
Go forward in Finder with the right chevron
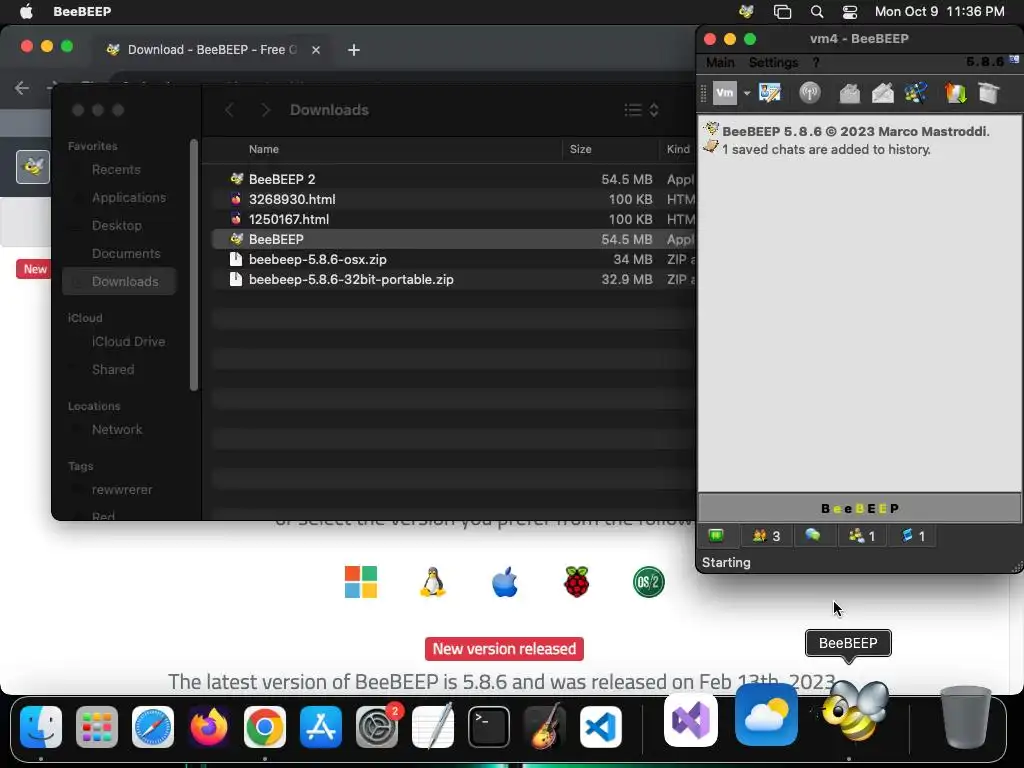click(264, 110)
